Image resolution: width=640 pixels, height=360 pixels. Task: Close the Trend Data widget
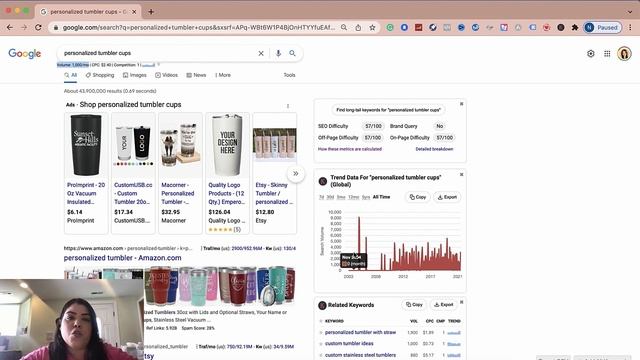[x=461, y=174]
